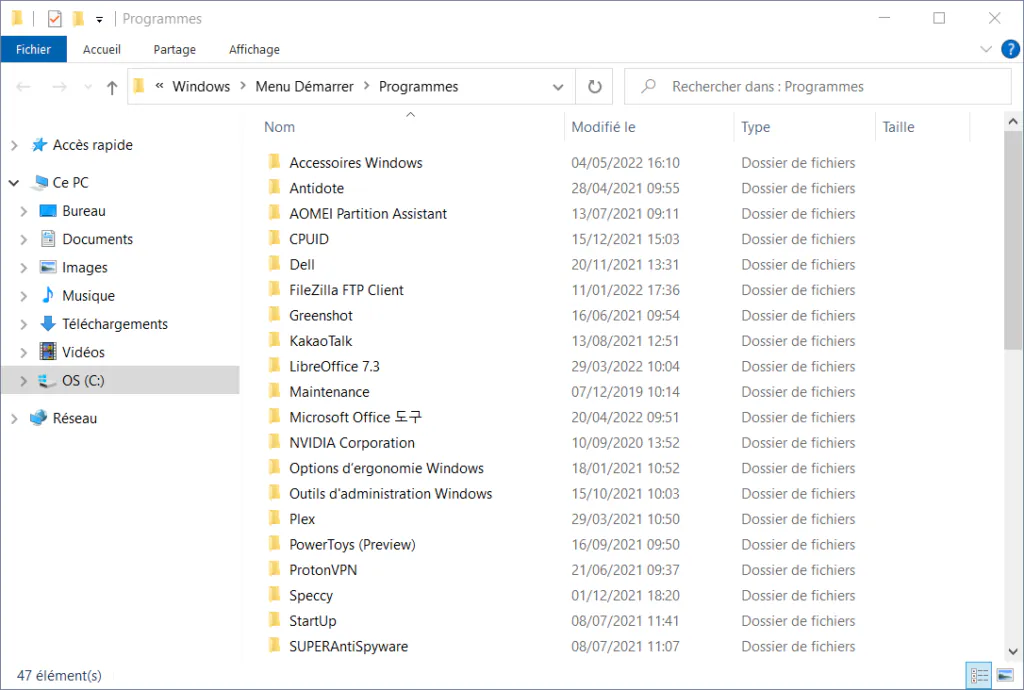This screenshot has width=1024, height=690.
Task: Sort by the Type column header
Action: point(756,127)
